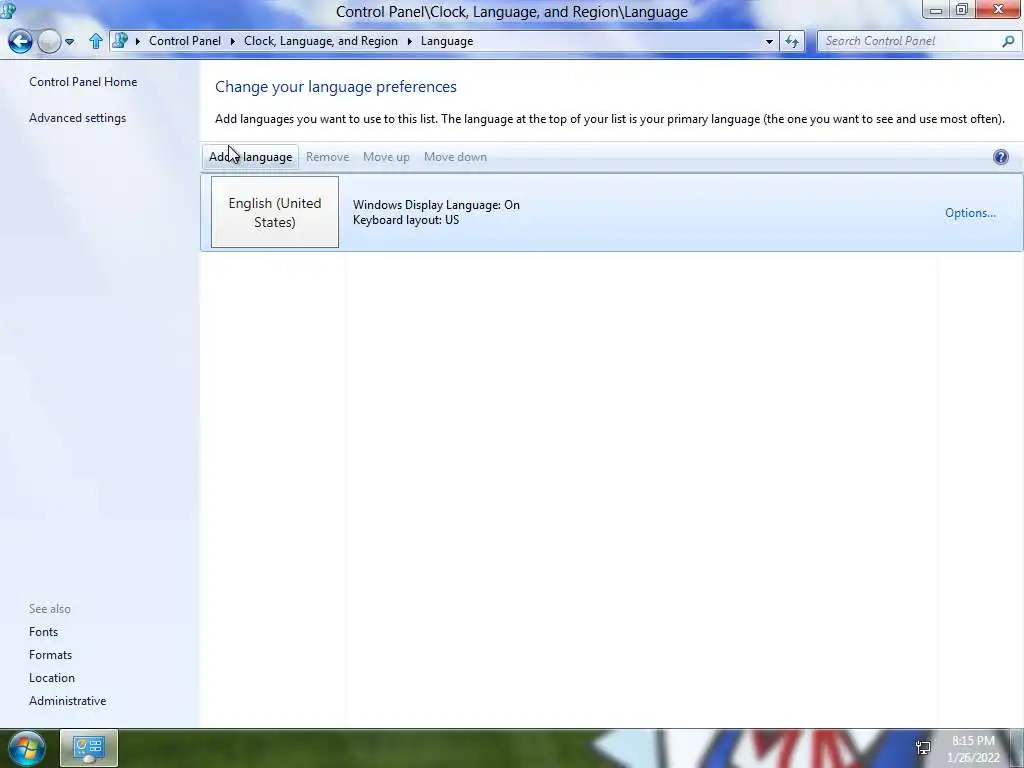Click Windows Display Language: On text
1024x768 pixels.
tap(436, 204)
